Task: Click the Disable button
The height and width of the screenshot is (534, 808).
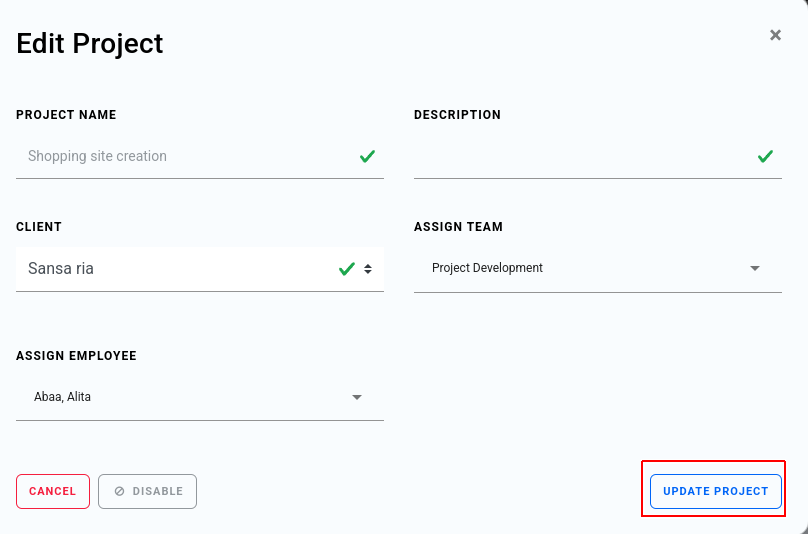Action: coord(147,491)
